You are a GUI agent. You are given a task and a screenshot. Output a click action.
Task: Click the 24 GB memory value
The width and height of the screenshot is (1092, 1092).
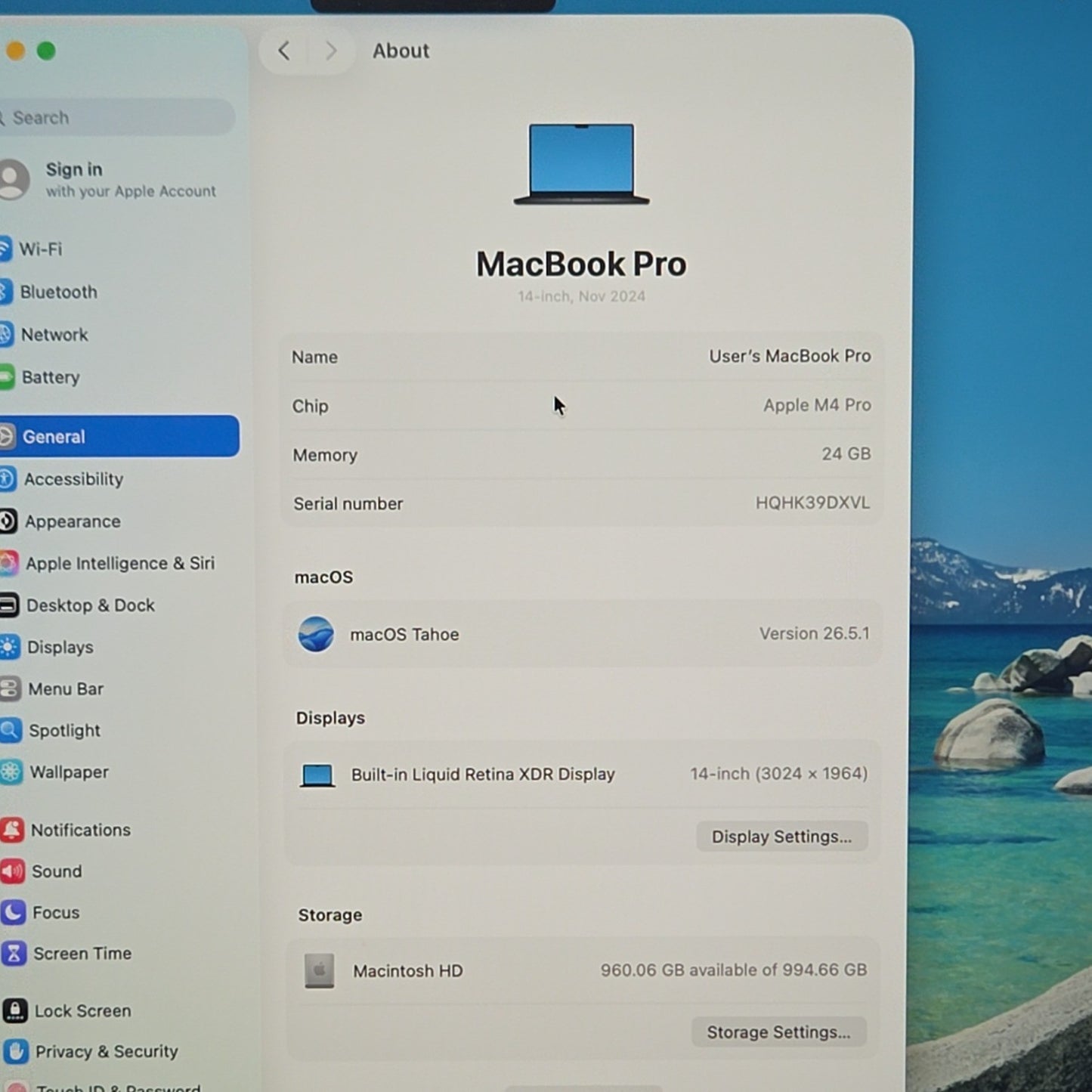tap(846, 453)
